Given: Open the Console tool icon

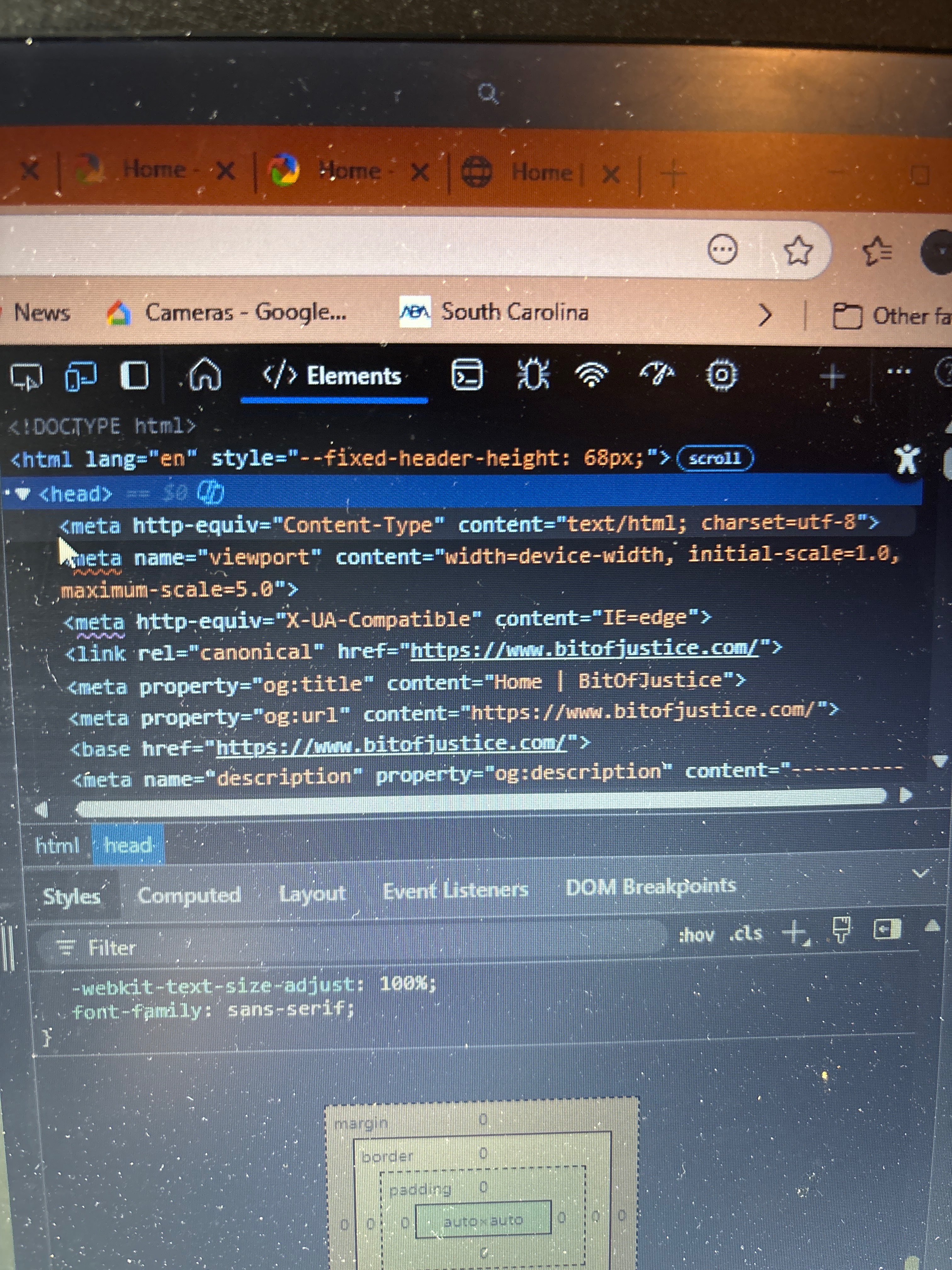Looking at the screenshot, I should pos(467,375).
